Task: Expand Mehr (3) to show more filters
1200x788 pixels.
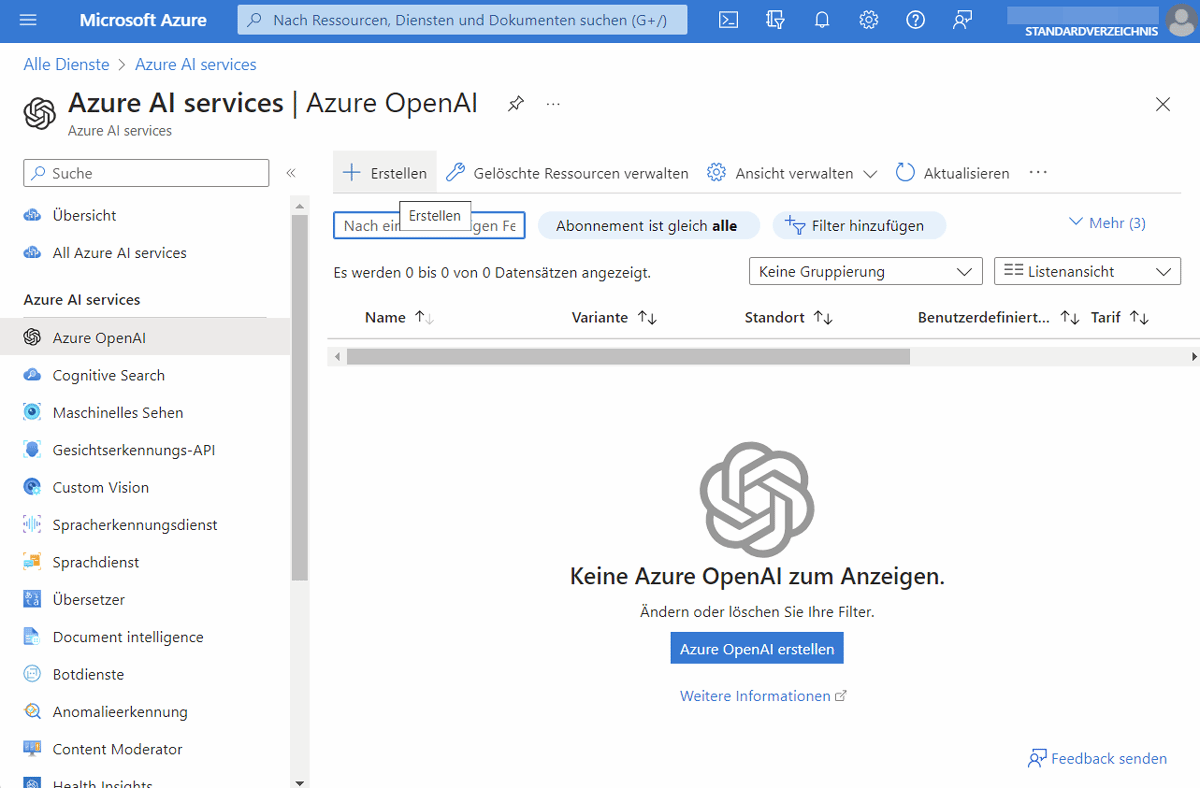Action: pyautogui.click(x=1106, y=223)
